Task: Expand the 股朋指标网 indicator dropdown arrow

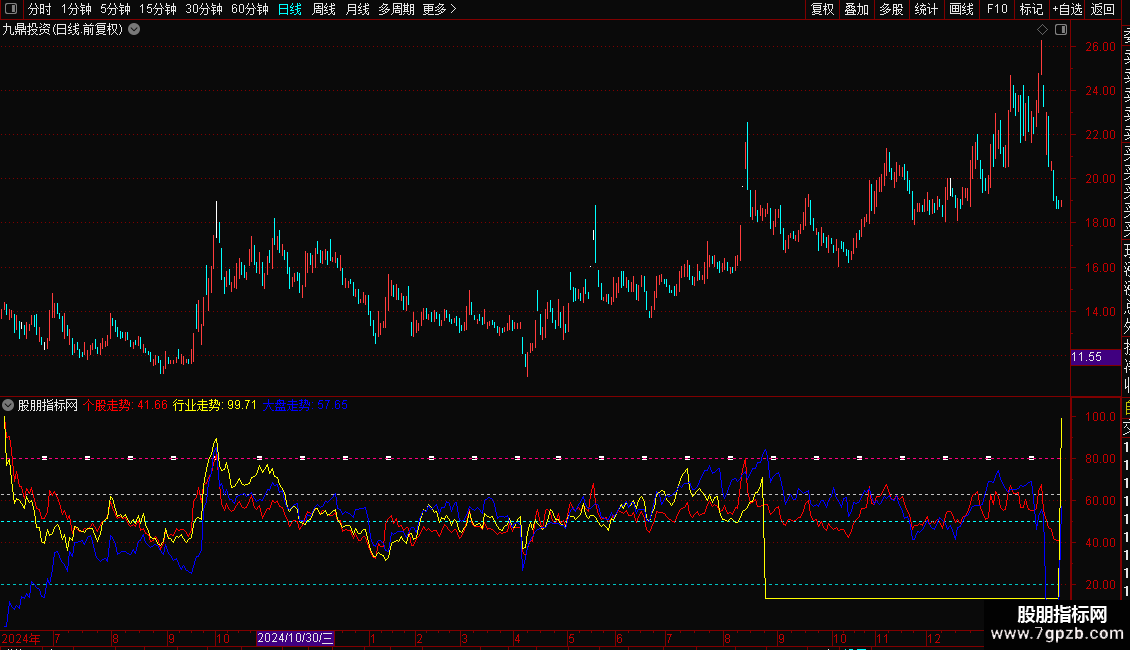Action: (x=8, y=405)
